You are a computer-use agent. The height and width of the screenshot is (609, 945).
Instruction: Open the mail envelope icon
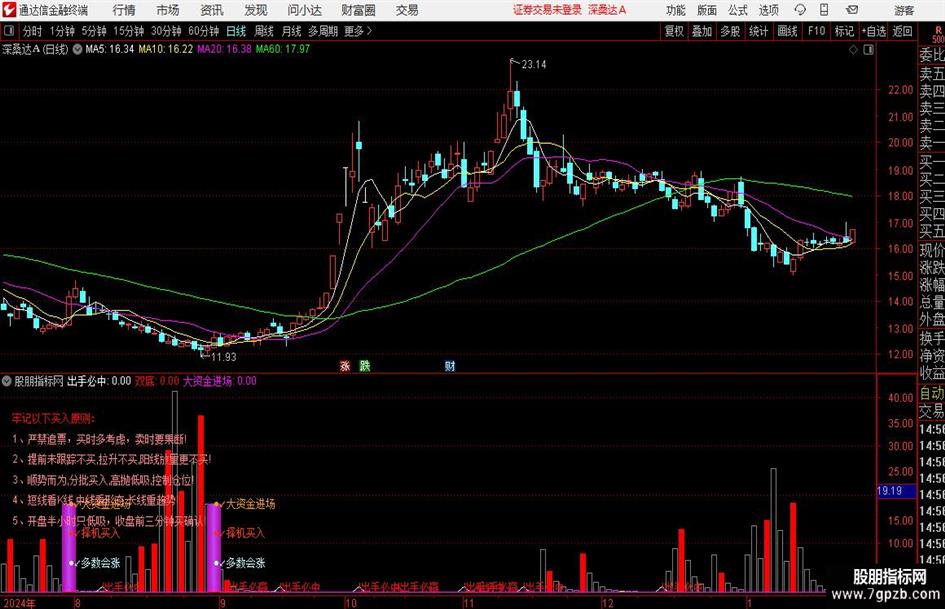point(852,10)
